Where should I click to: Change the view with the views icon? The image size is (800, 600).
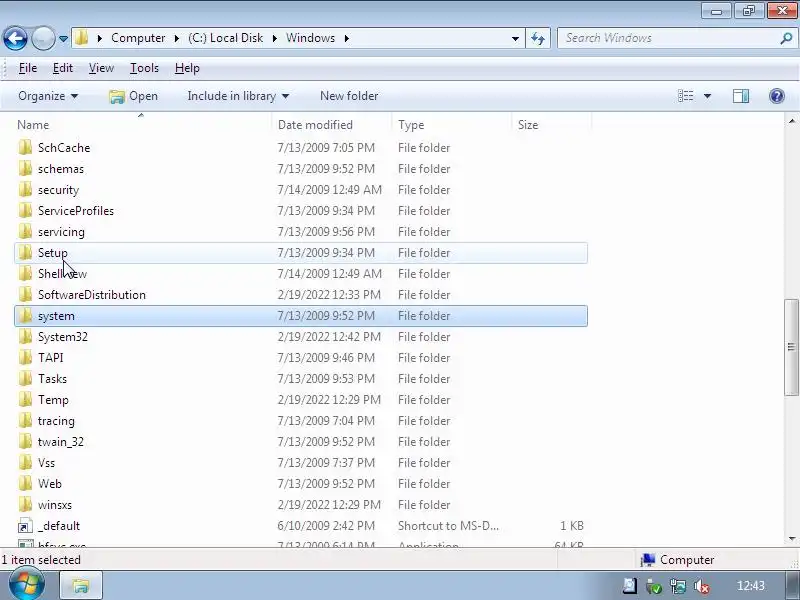point(685,96)
